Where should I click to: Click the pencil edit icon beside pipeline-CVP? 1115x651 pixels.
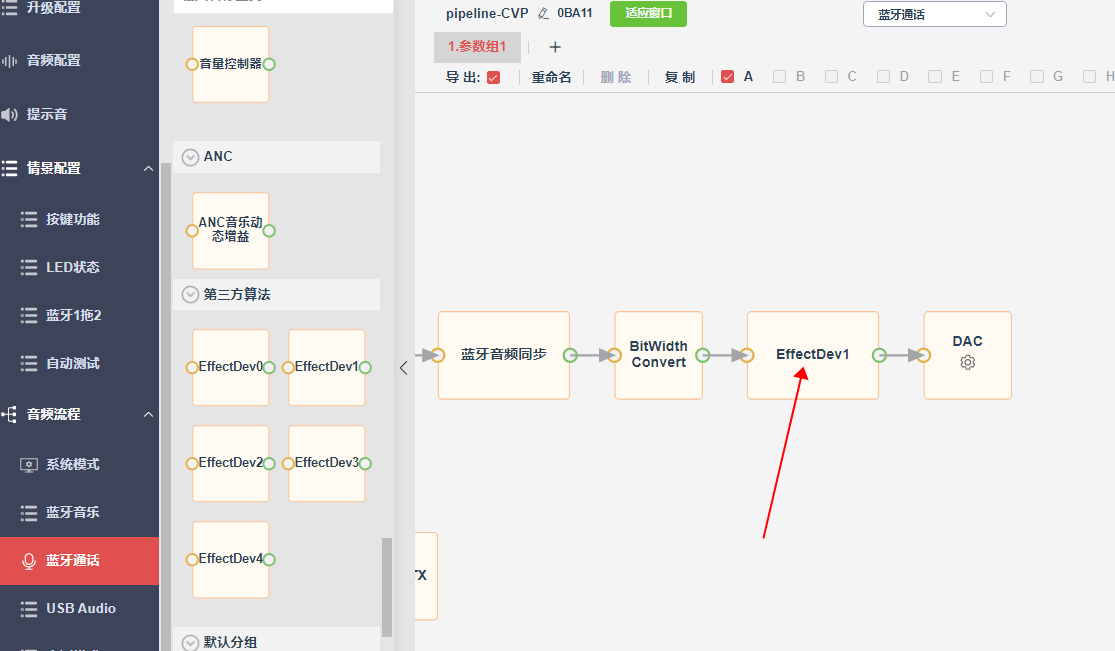544,14
